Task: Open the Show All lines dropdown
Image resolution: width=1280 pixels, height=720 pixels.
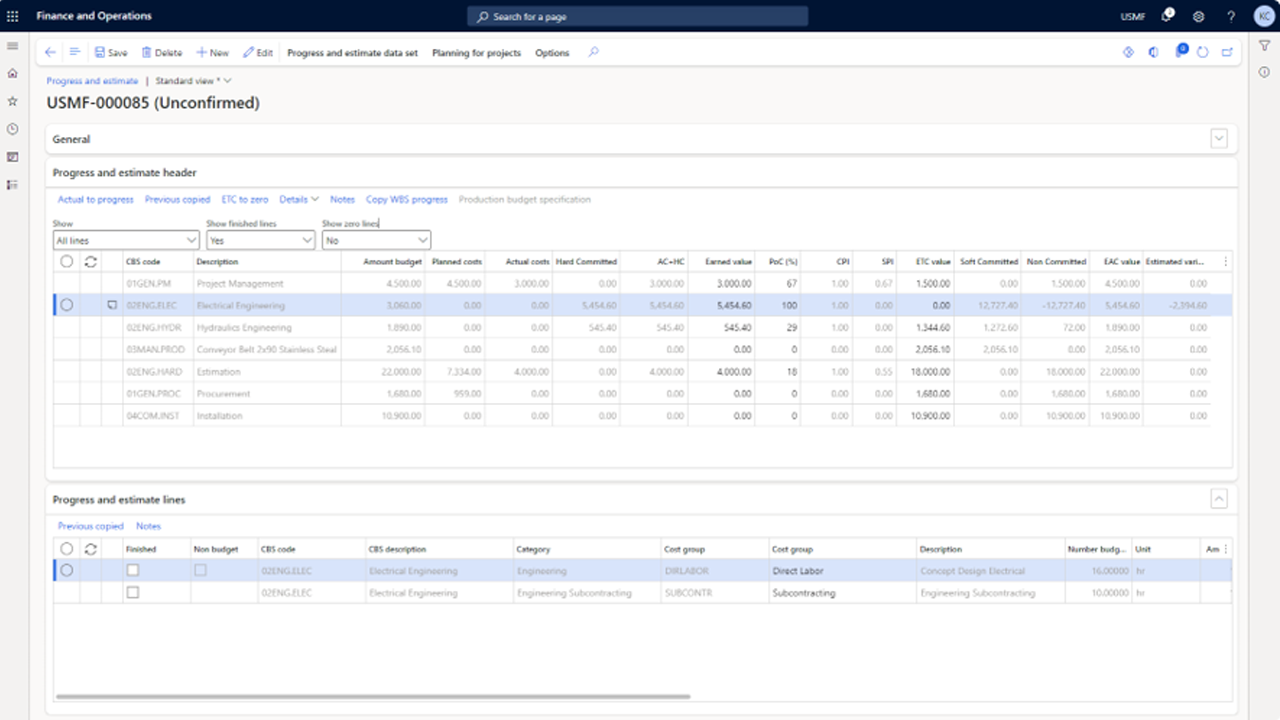Action: [126, 241]
